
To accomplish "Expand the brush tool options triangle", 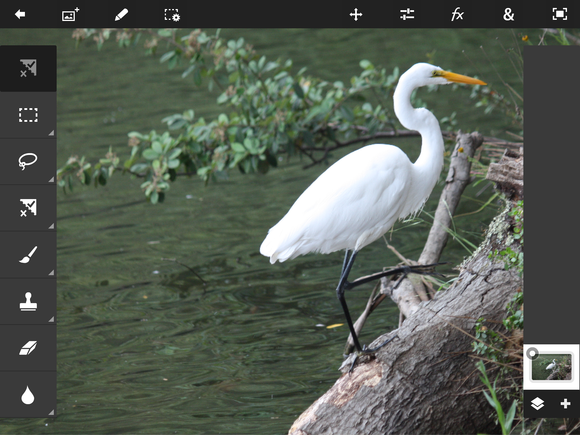I will [51, 273].
